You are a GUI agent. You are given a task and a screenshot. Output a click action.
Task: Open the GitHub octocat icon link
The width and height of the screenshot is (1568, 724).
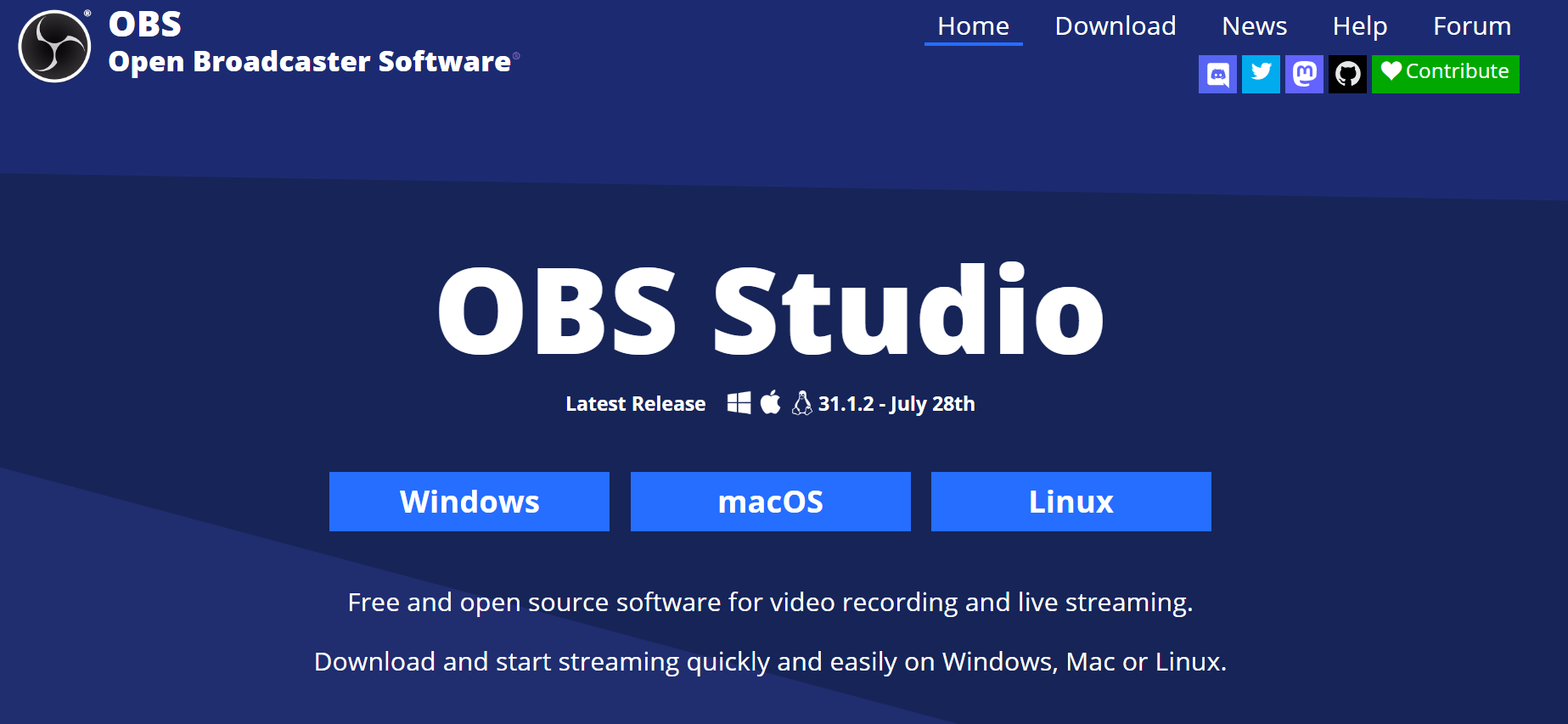tap(1347, 74)
